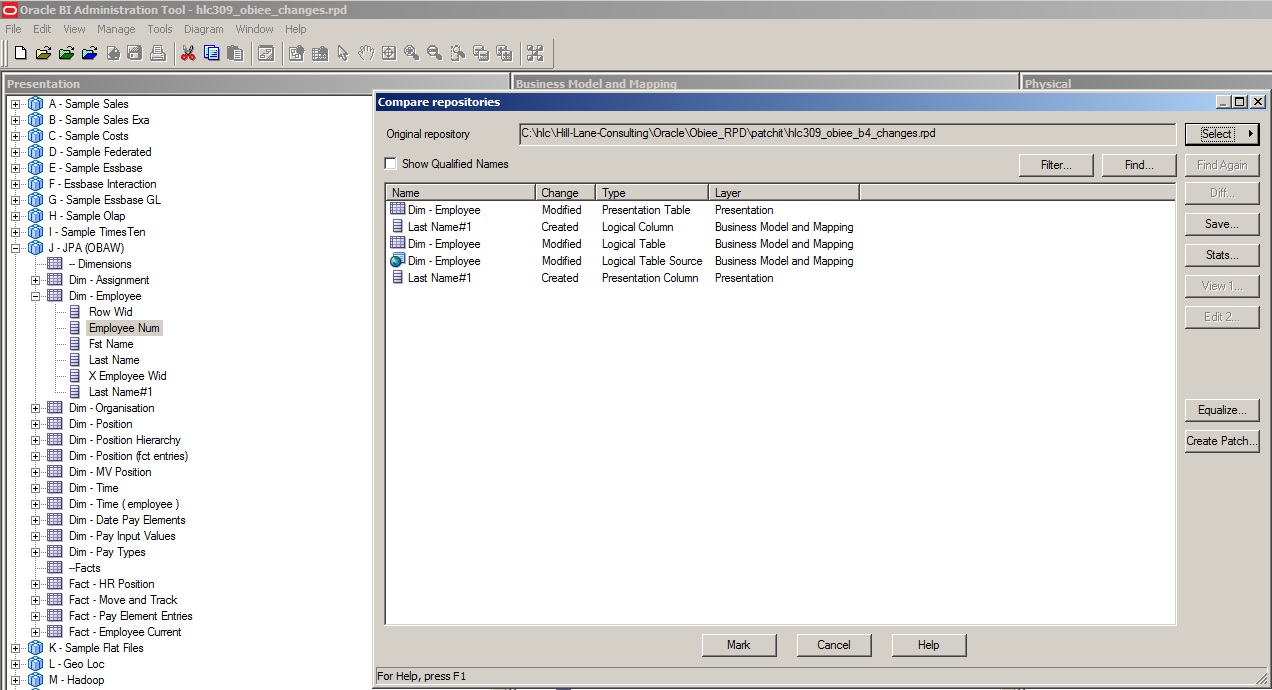Screen dimensions: 1272x690
Task: Expand the Dim - Assignment table node
Action: pos(35,280)
